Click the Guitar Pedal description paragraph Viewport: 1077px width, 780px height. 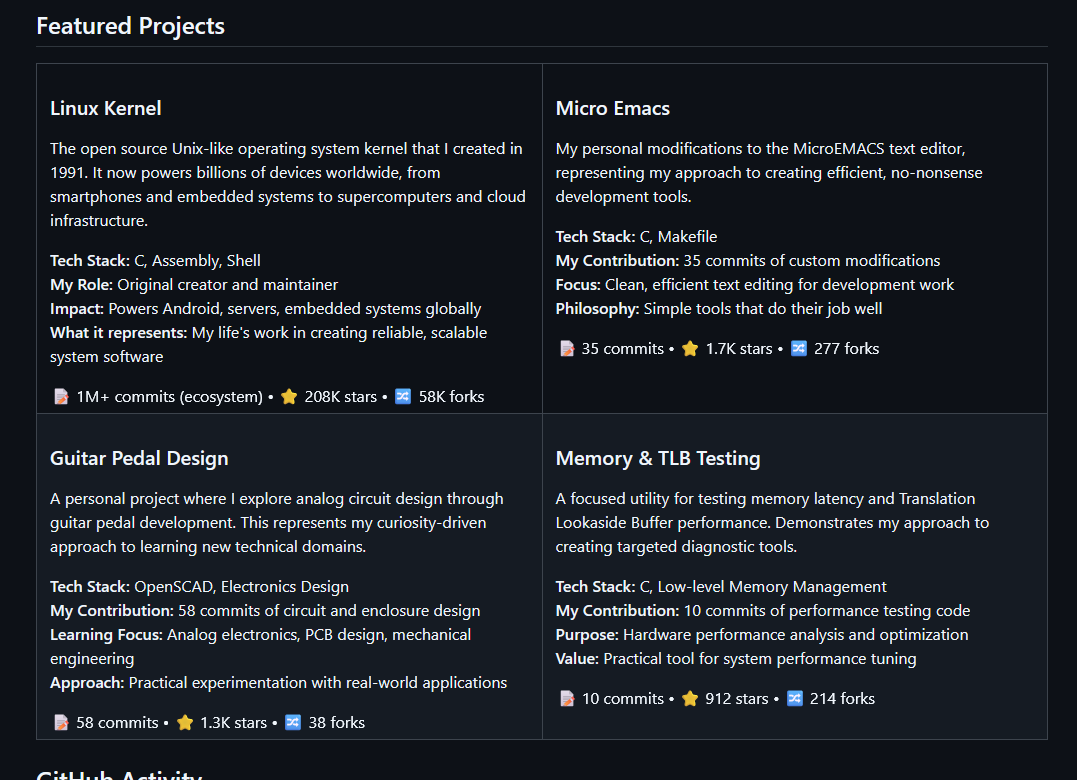point(277,523)
